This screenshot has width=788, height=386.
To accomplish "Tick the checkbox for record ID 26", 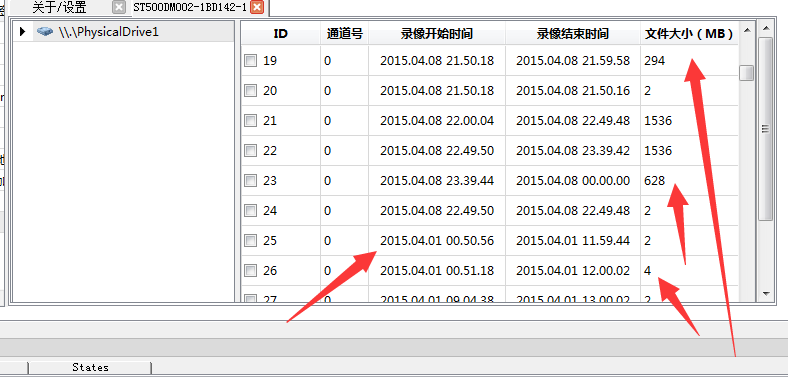I will 250,271.
